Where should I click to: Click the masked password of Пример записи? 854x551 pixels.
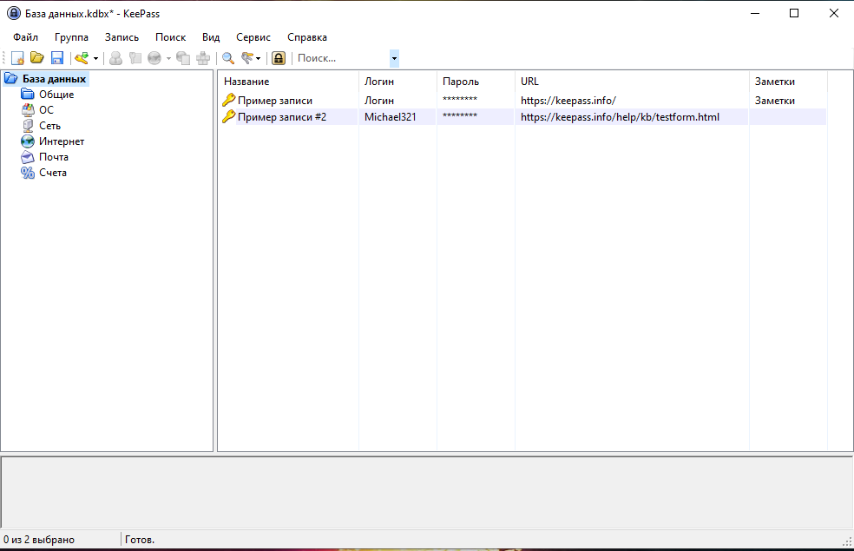coord(460,100)
